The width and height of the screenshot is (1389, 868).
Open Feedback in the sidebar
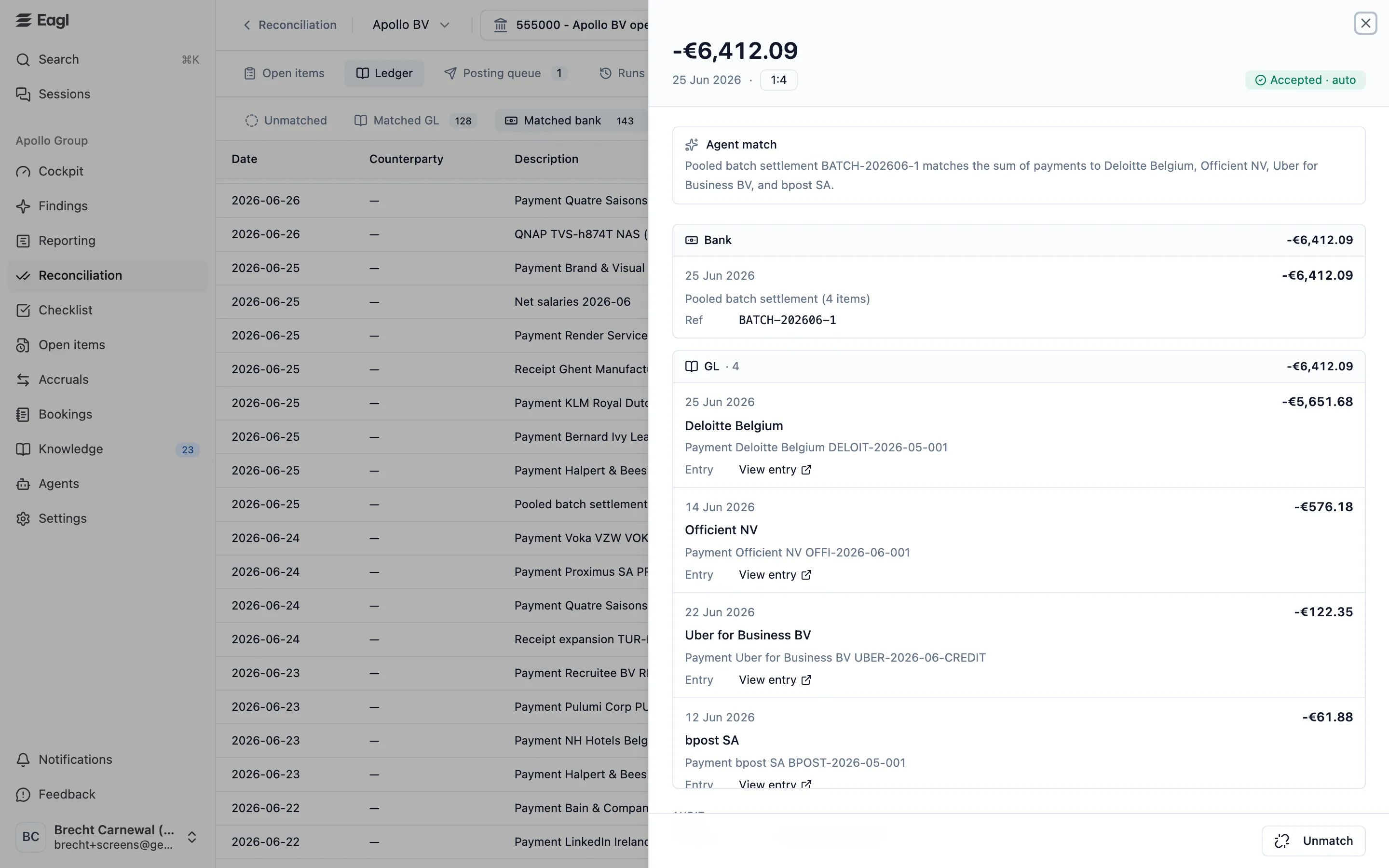[108, 795]
